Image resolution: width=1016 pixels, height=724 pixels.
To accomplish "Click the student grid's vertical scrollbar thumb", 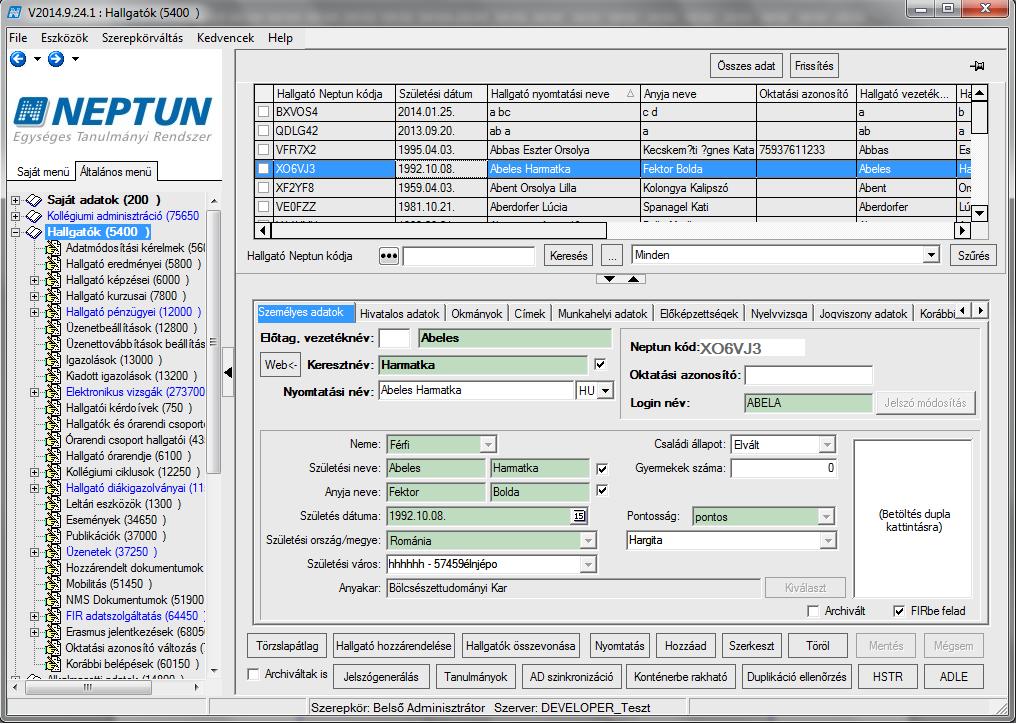I will [980, 118].
